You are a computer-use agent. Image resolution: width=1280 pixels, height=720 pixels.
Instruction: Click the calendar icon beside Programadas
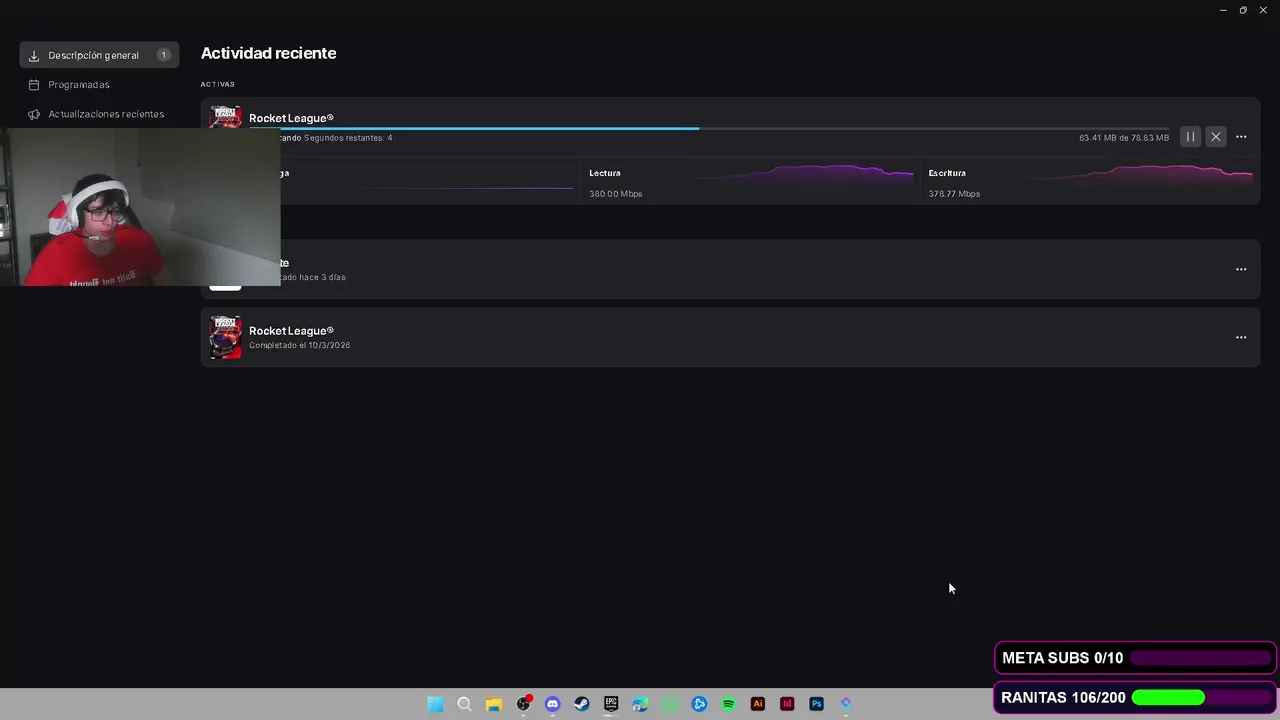pyautogui.click(x=34, y=85)
